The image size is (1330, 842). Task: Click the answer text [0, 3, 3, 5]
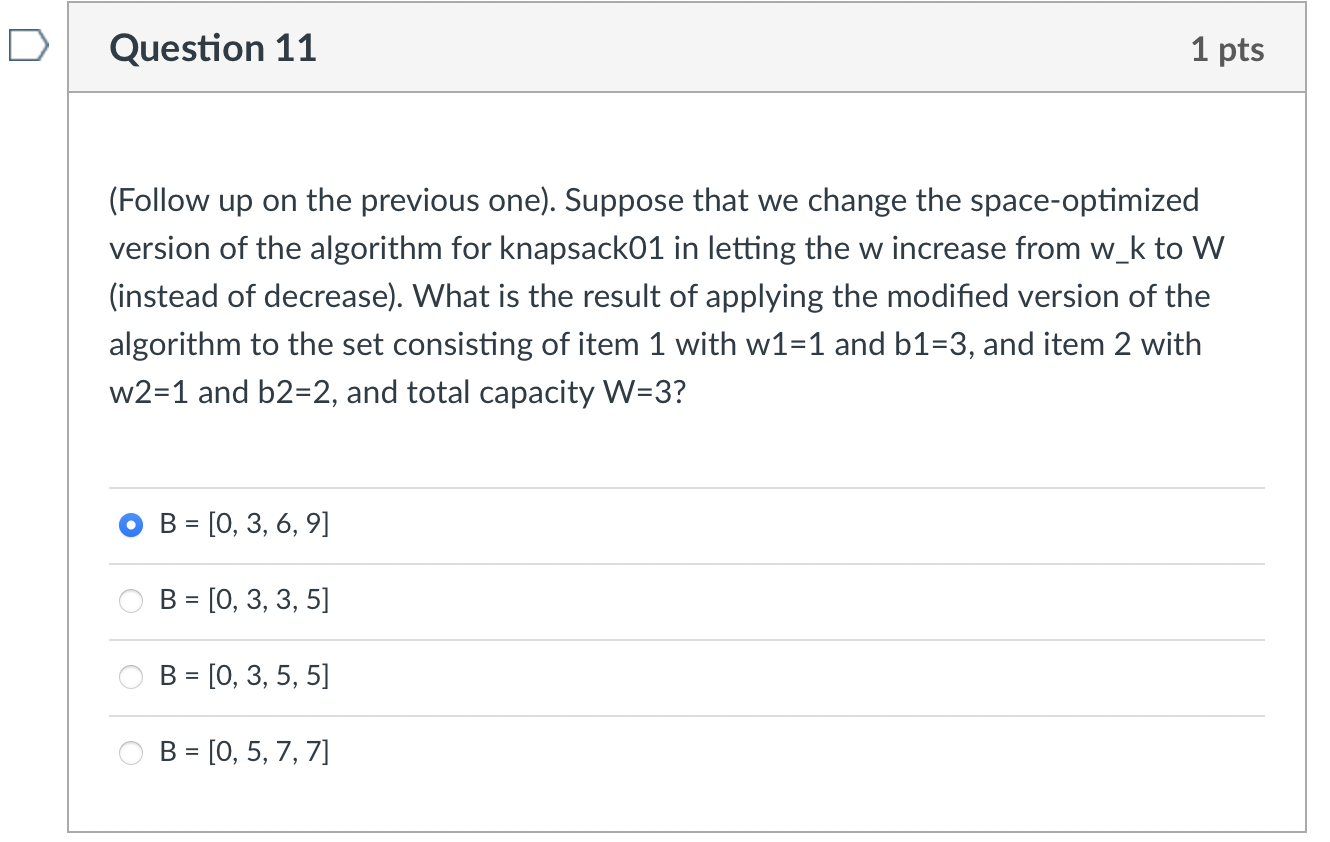244,600
